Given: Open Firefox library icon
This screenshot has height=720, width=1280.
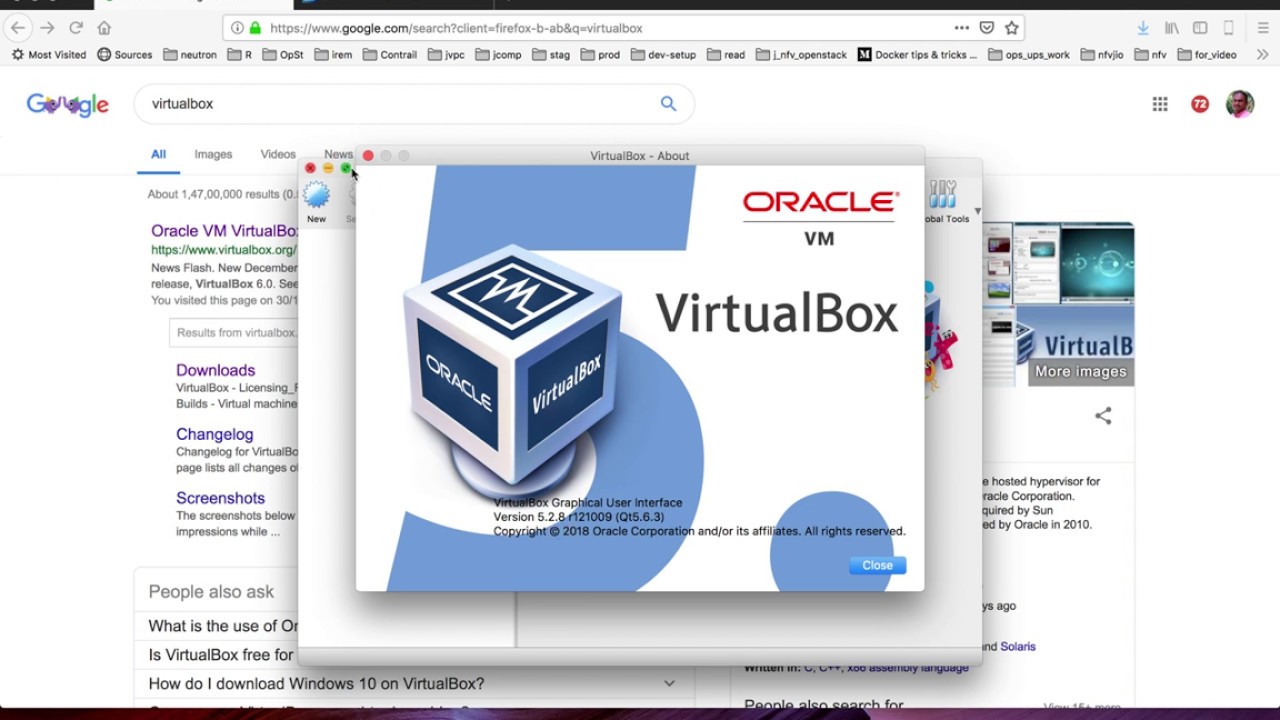Looking at the screenshot, I should (1172, 28).
